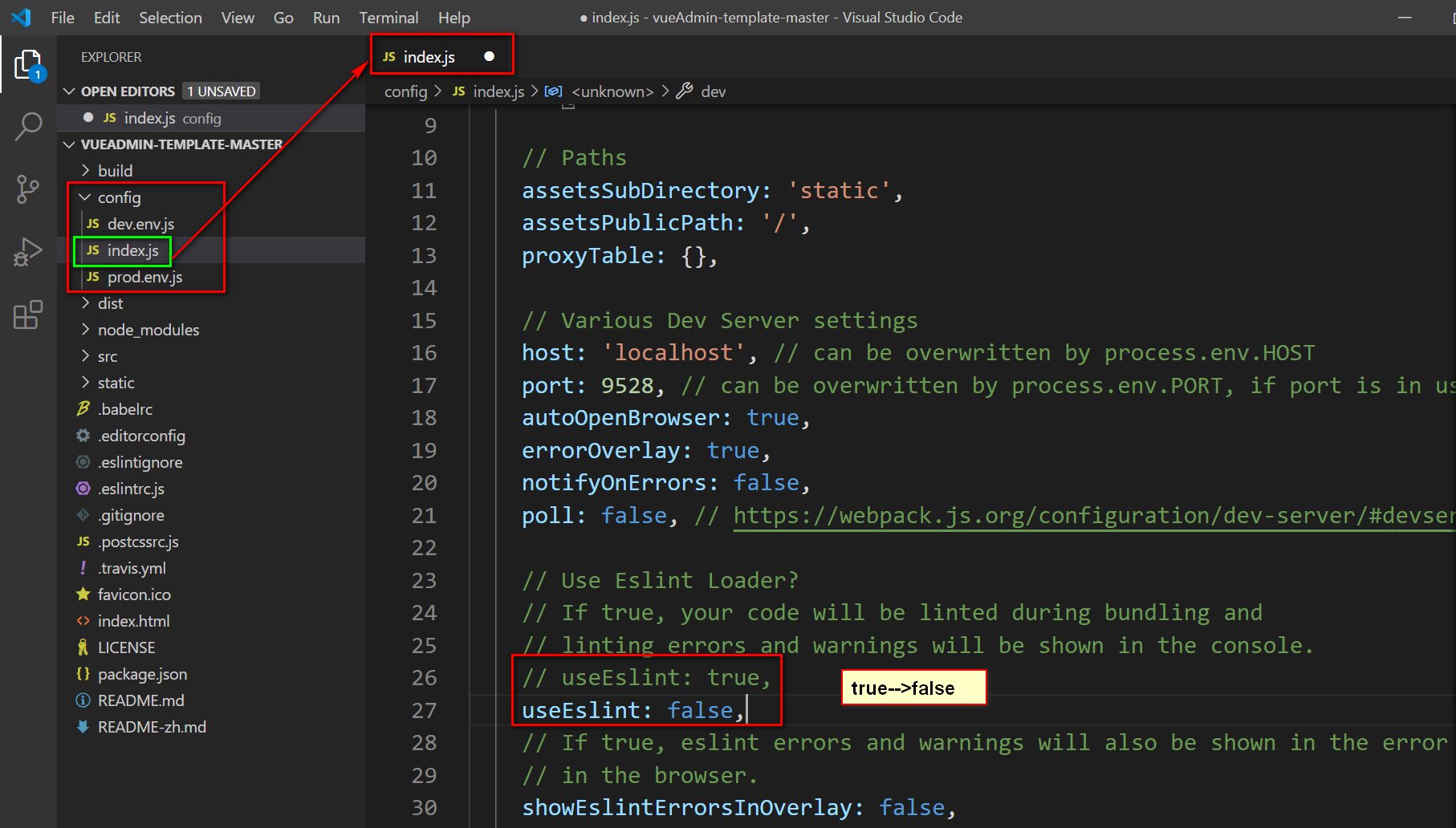Click the license icon beside LICENSE

pos(83,647)
